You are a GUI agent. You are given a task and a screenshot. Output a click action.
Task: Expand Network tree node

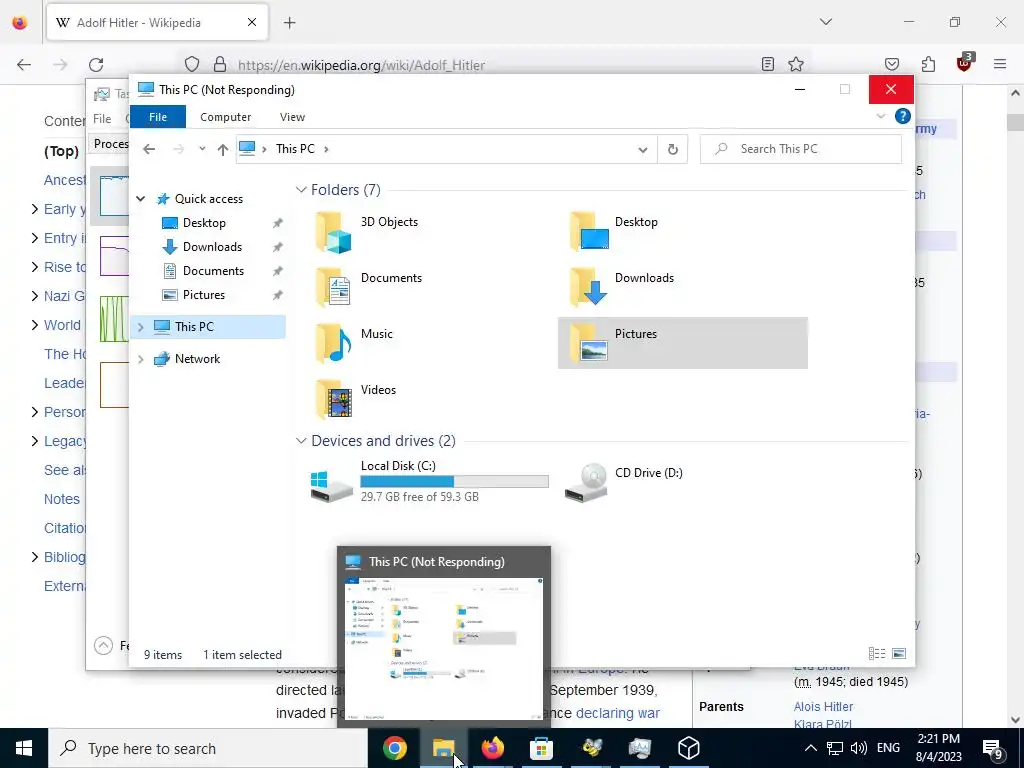pyautogui.click(x=140, y=359)
